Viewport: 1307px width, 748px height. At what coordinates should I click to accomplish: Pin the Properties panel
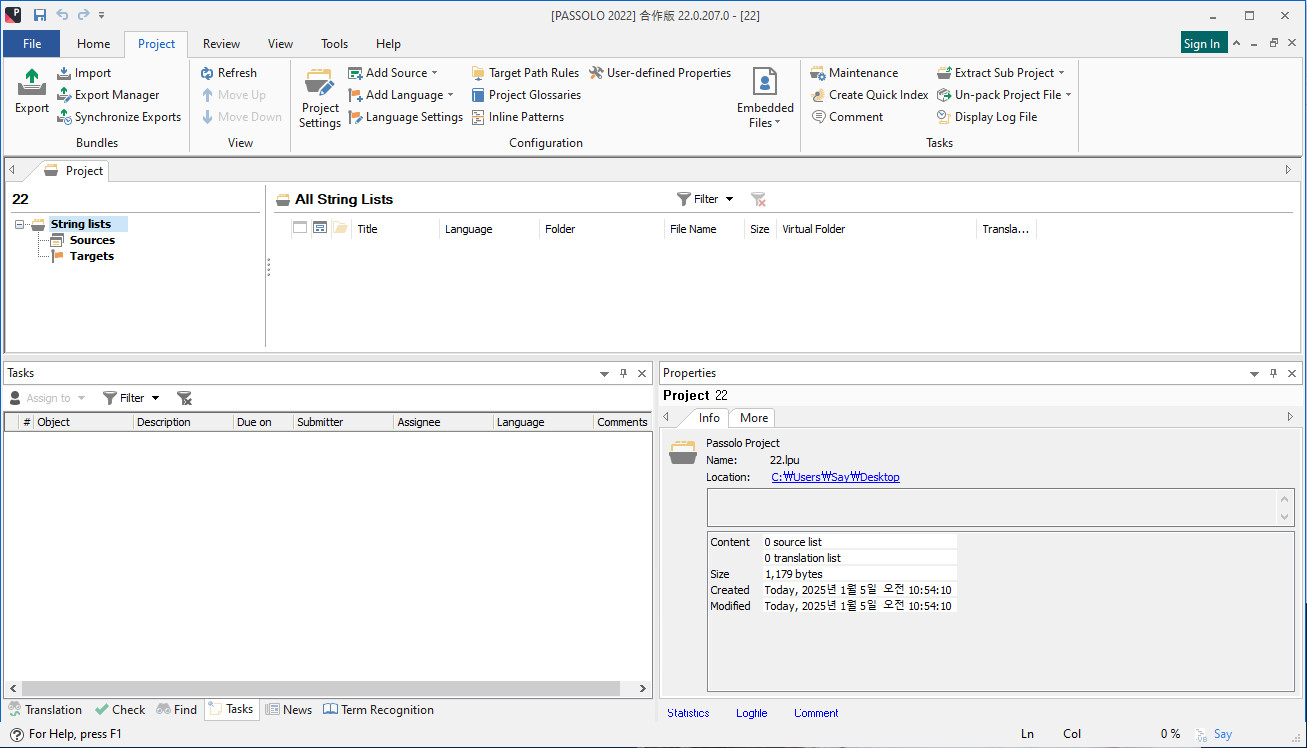[x=1273, y=373]
